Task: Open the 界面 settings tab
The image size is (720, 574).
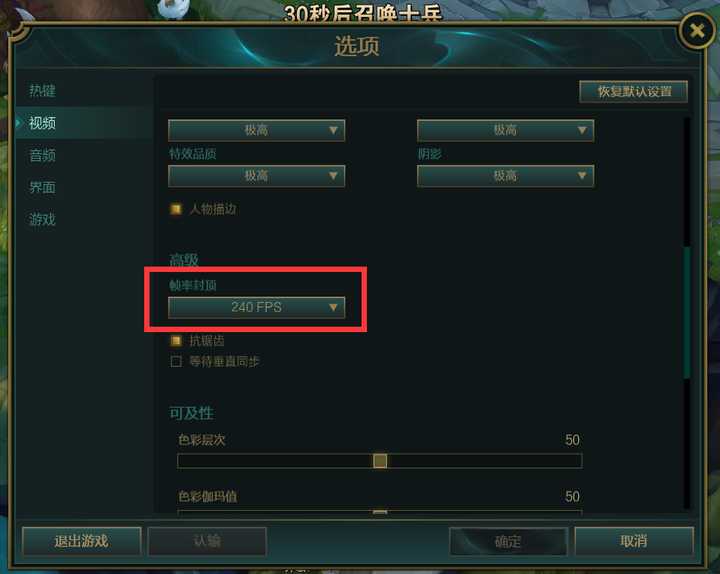Action: coord(42,187)
